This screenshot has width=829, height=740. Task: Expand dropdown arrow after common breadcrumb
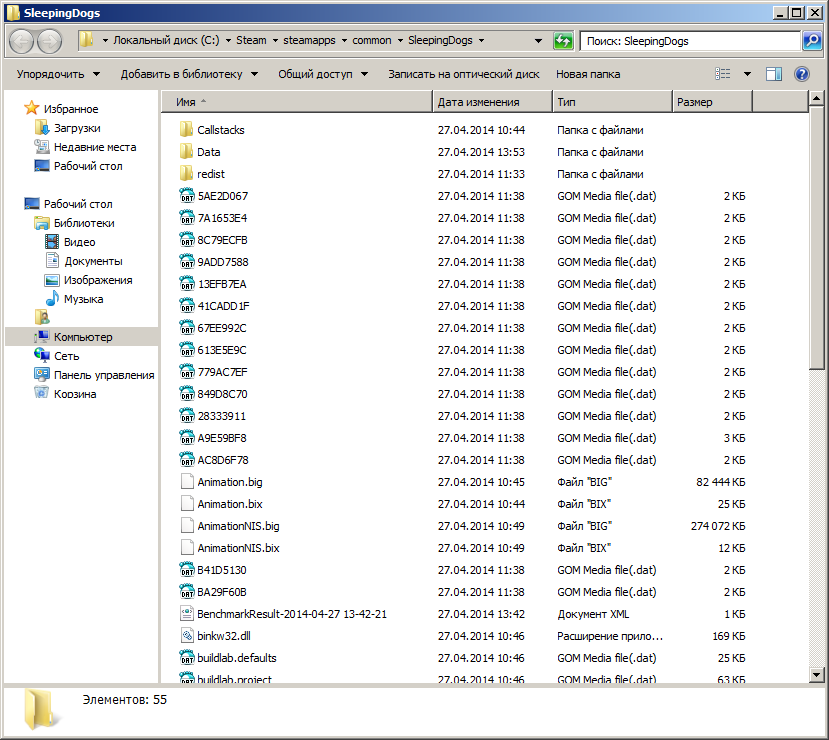(x=400, y=41)
